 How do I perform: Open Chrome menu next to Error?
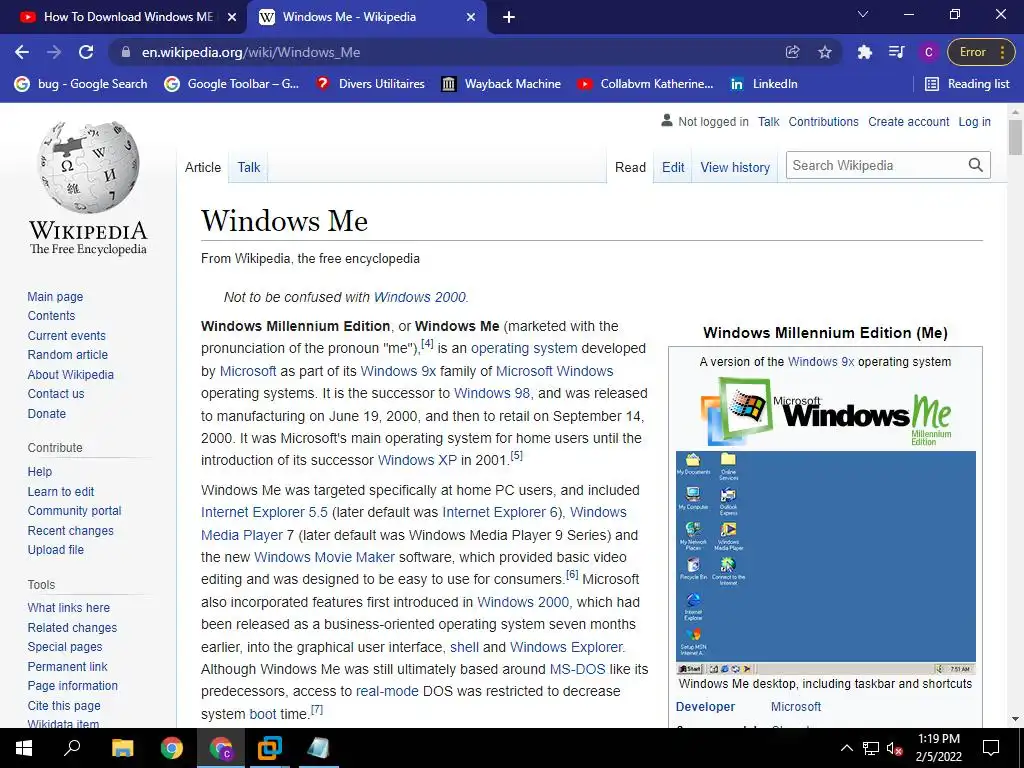(1002, 52)
